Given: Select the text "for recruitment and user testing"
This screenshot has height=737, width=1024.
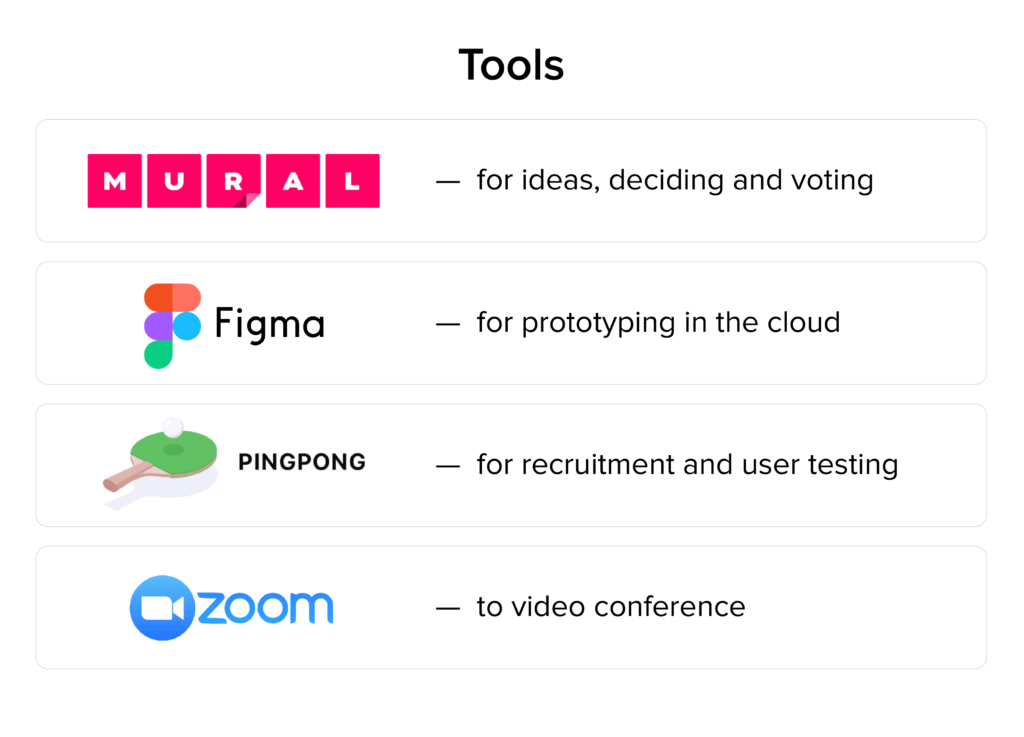Looking at the screenshot, I should click(687, 465).
